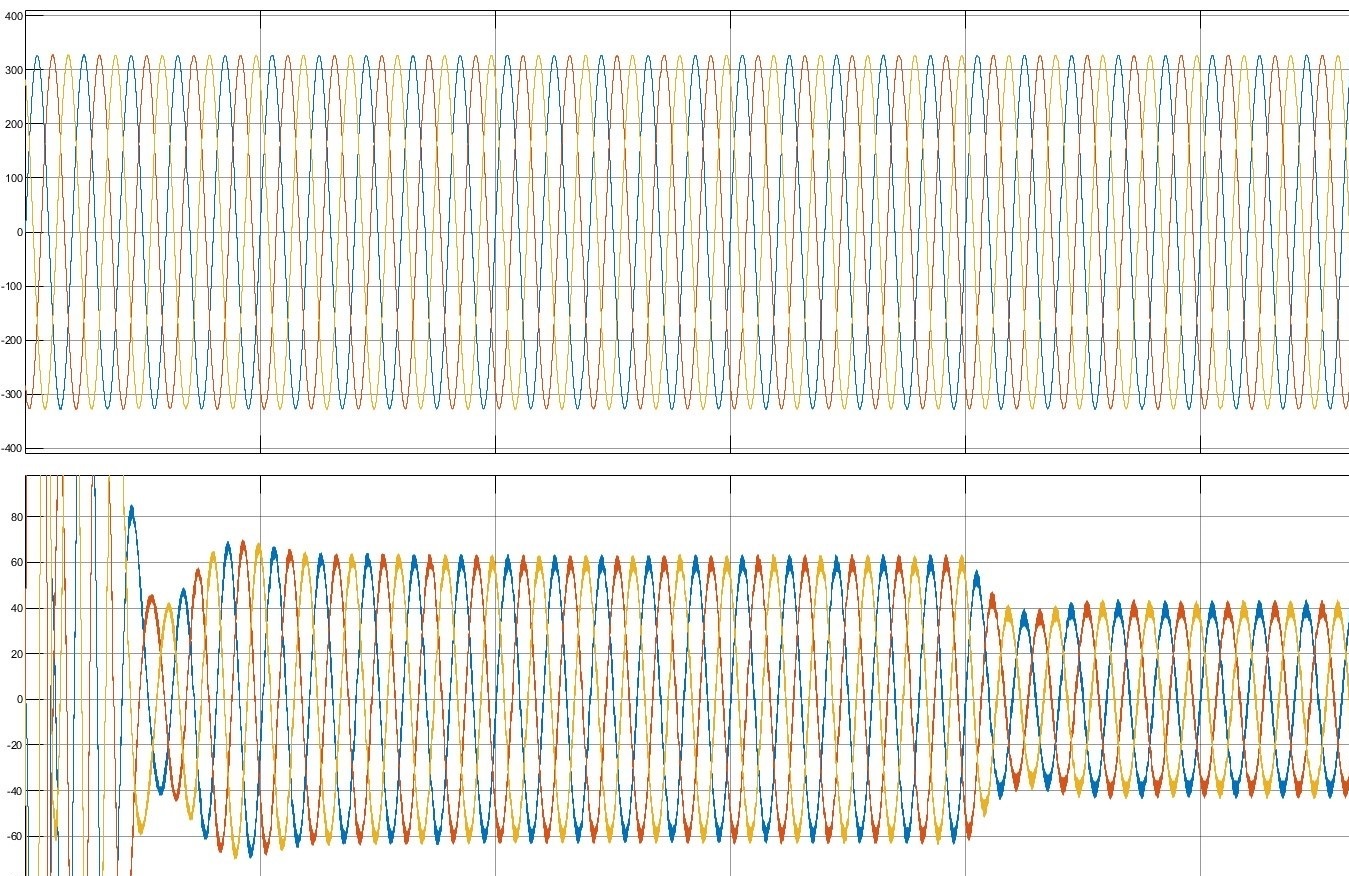Click the -300 tick label on upper plot
This screenshot has height=876, width=1349.
click(10, 395)
